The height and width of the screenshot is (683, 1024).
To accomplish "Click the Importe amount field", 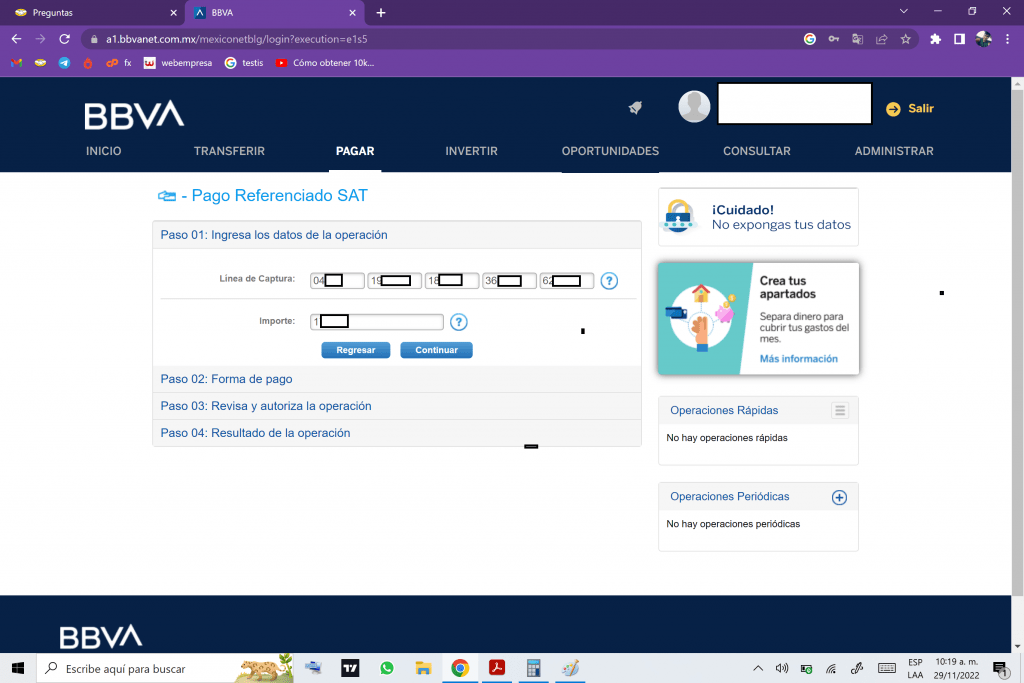I will click(x=377, y=322).
